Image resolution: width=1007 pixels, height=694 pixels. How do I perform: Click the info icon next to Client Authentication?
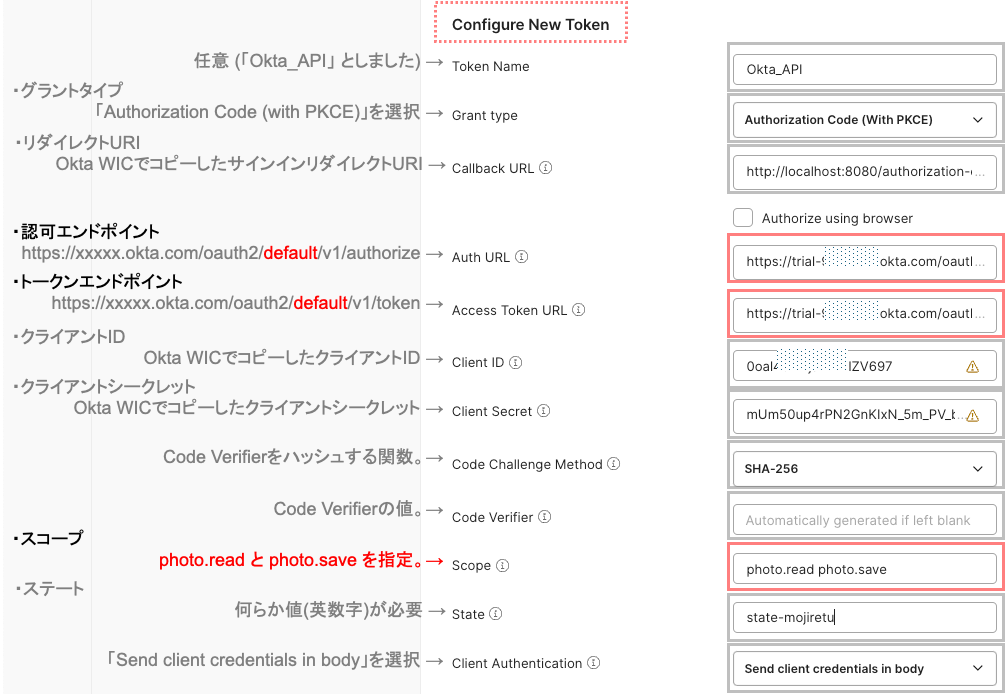pyautogui.click(x=594, y=663)
